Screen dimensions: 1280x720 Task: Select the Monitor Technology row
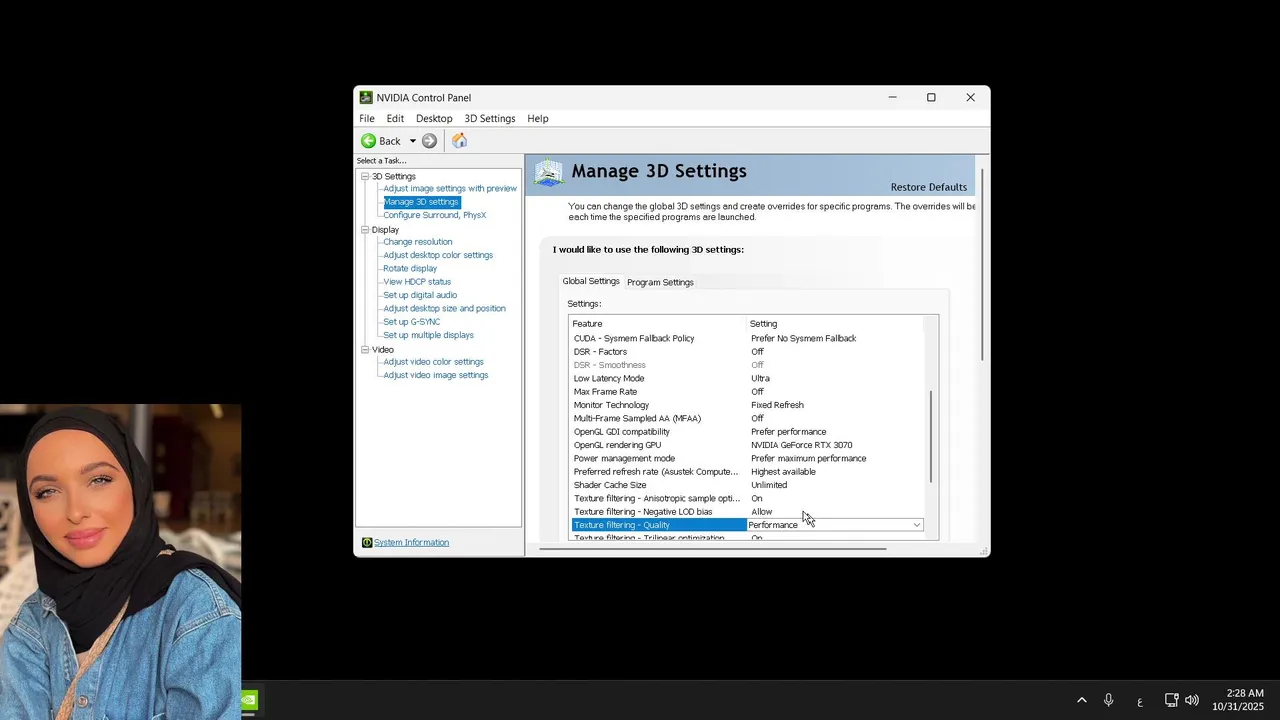(747, 405)
